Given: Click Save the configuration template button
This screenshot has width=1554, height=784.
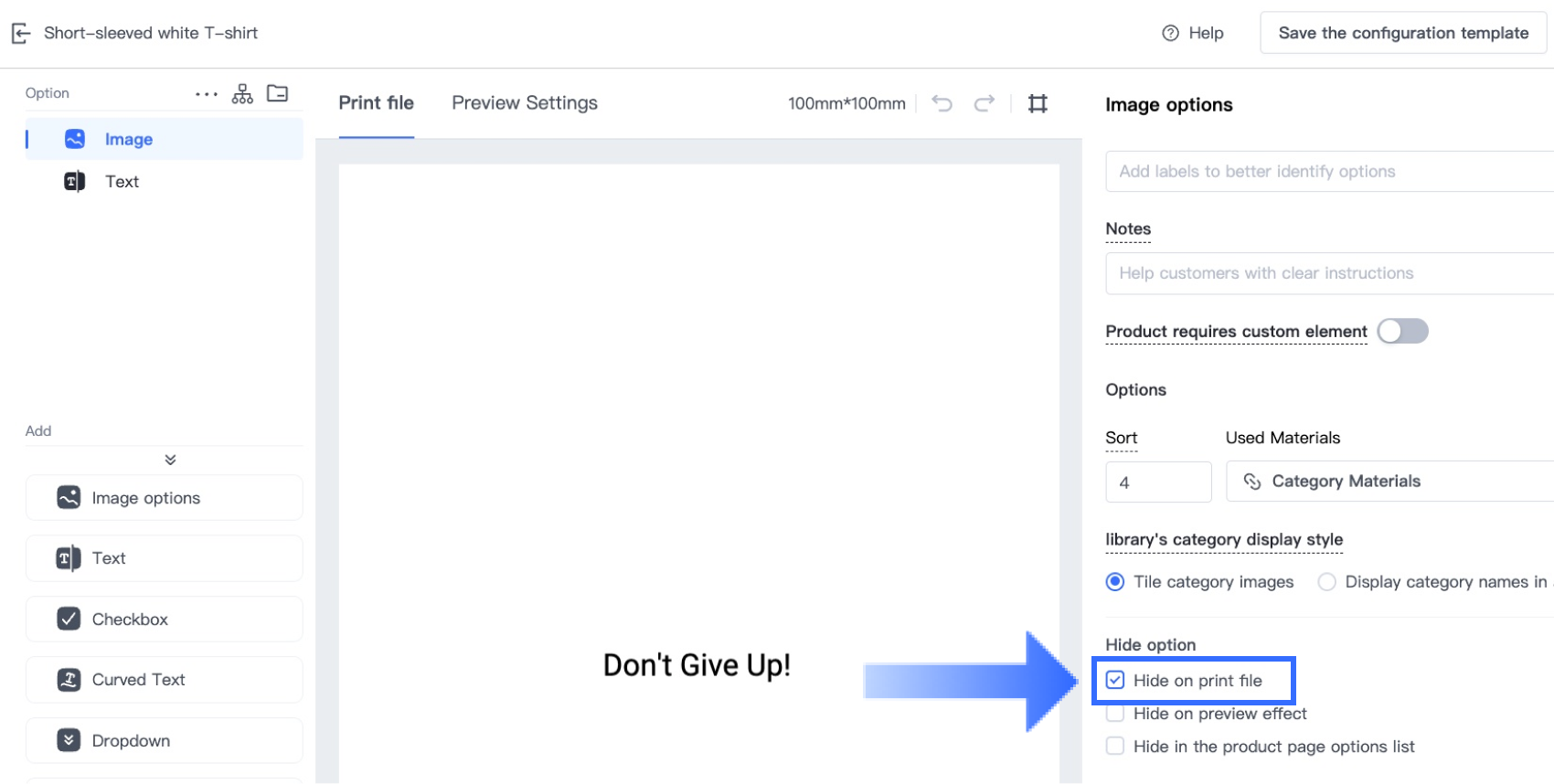Looking at the screenshot, I should [x=1403, y=33].
